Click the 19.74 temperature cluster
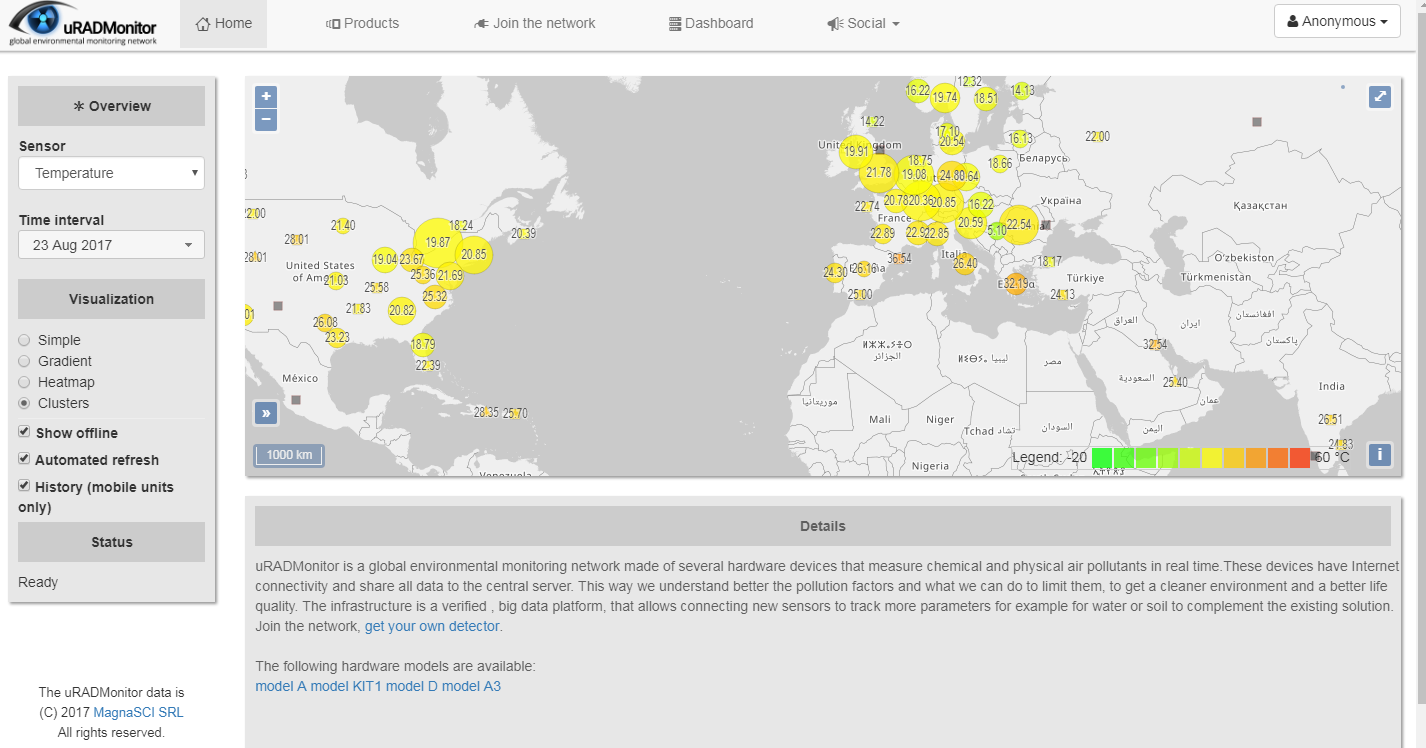 pyautogui.click(x=945, y=97)
